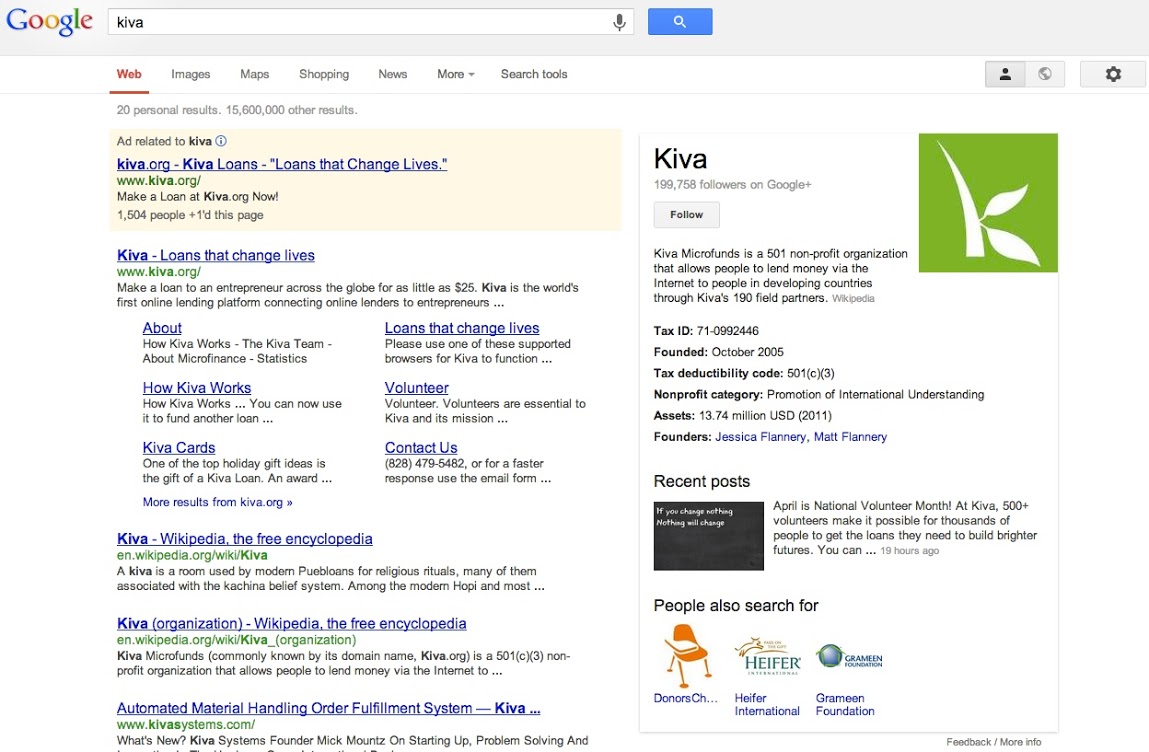Screen dimensions: 1149x752
Task: Click green URL en.wikipedia.org/wiki/Kiva_(organization)
Action: [237, 640]
